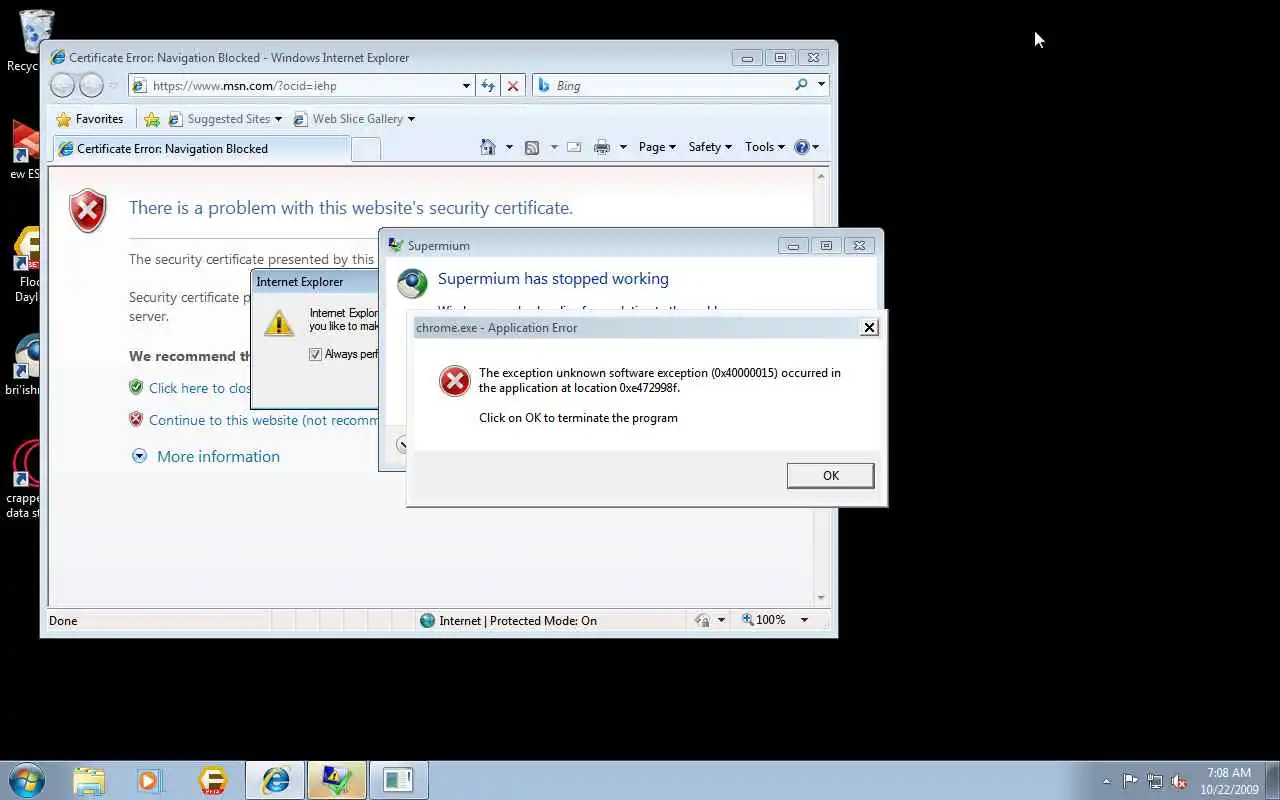The width and height of the screenshot is (1280, 800).
Task: Click the Print icon in command bar
Action: point(602,147)
